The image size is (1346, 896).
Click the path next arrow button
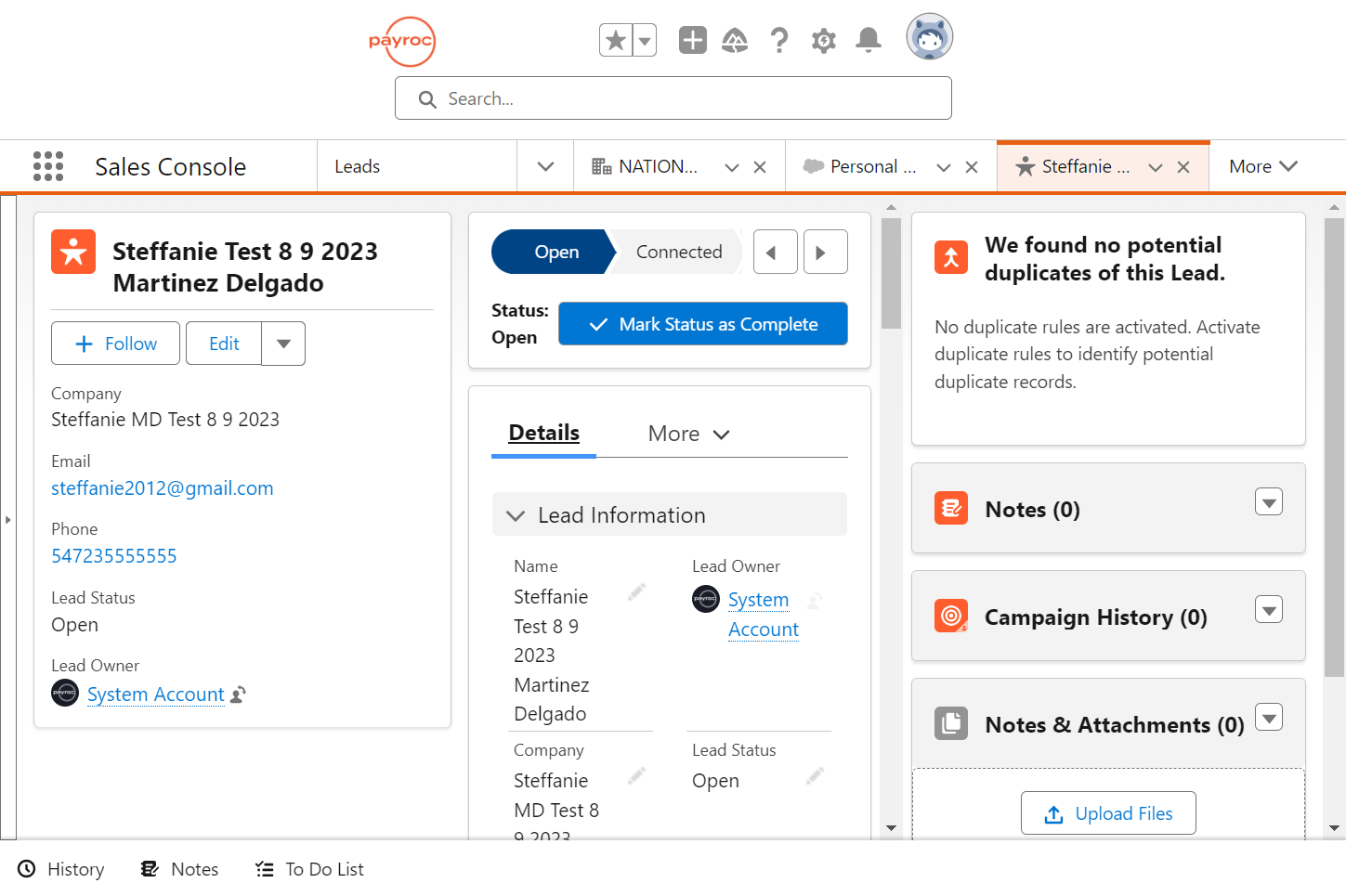[826, 252]
